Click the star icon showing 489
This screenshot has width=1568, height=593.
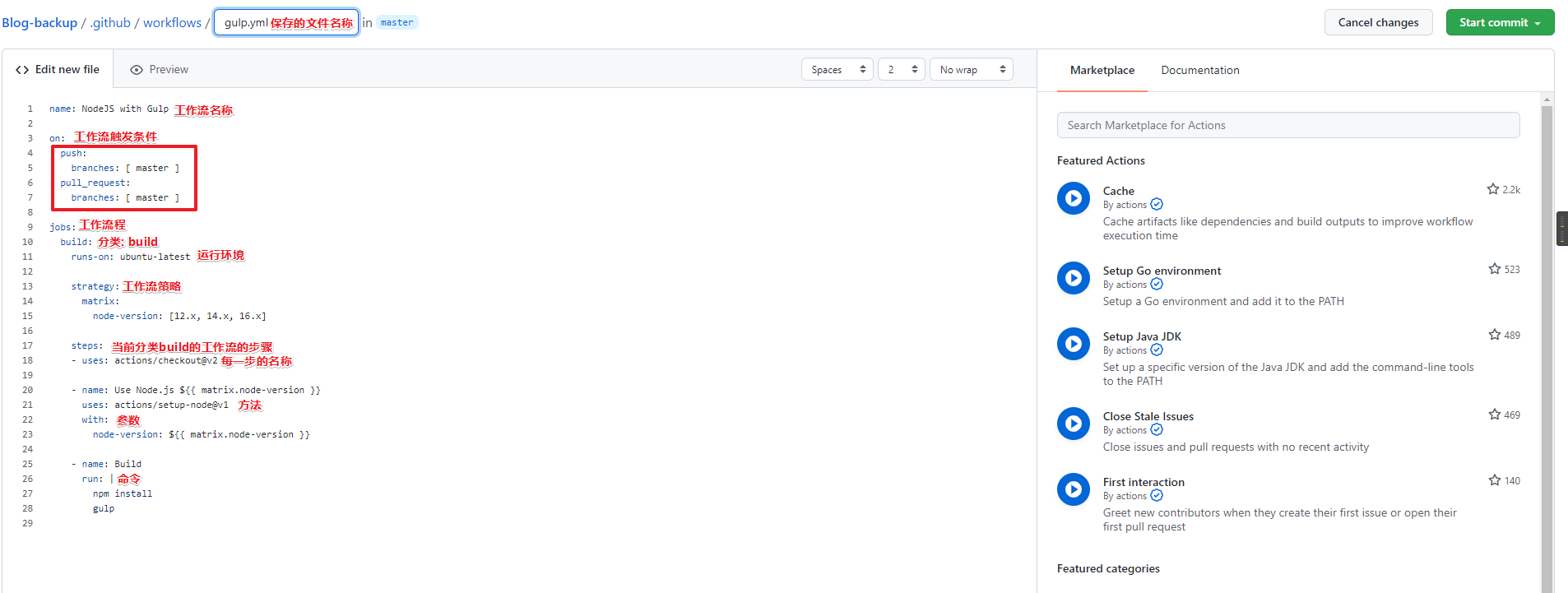(x=1495, y=335)
